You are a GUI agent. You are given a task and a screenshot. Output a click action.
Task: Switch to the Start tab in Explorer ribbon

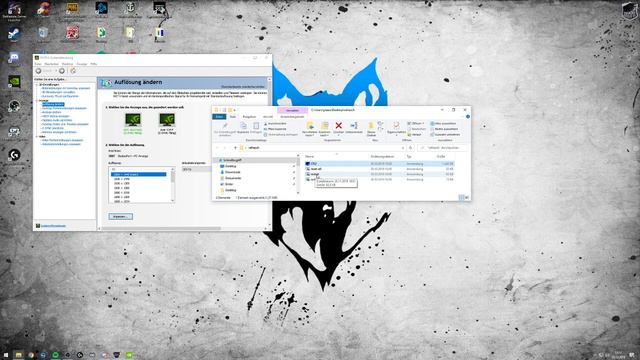[x=233, y=117]
